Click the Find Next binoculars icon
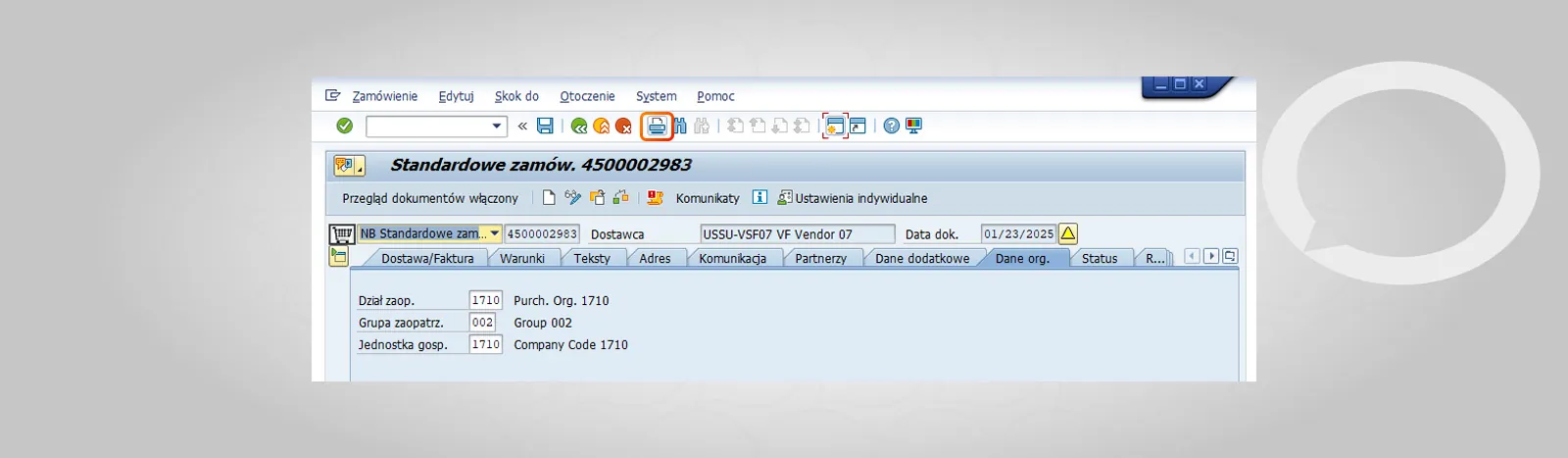Screen dimensions: 1568x458 (702, 126)
